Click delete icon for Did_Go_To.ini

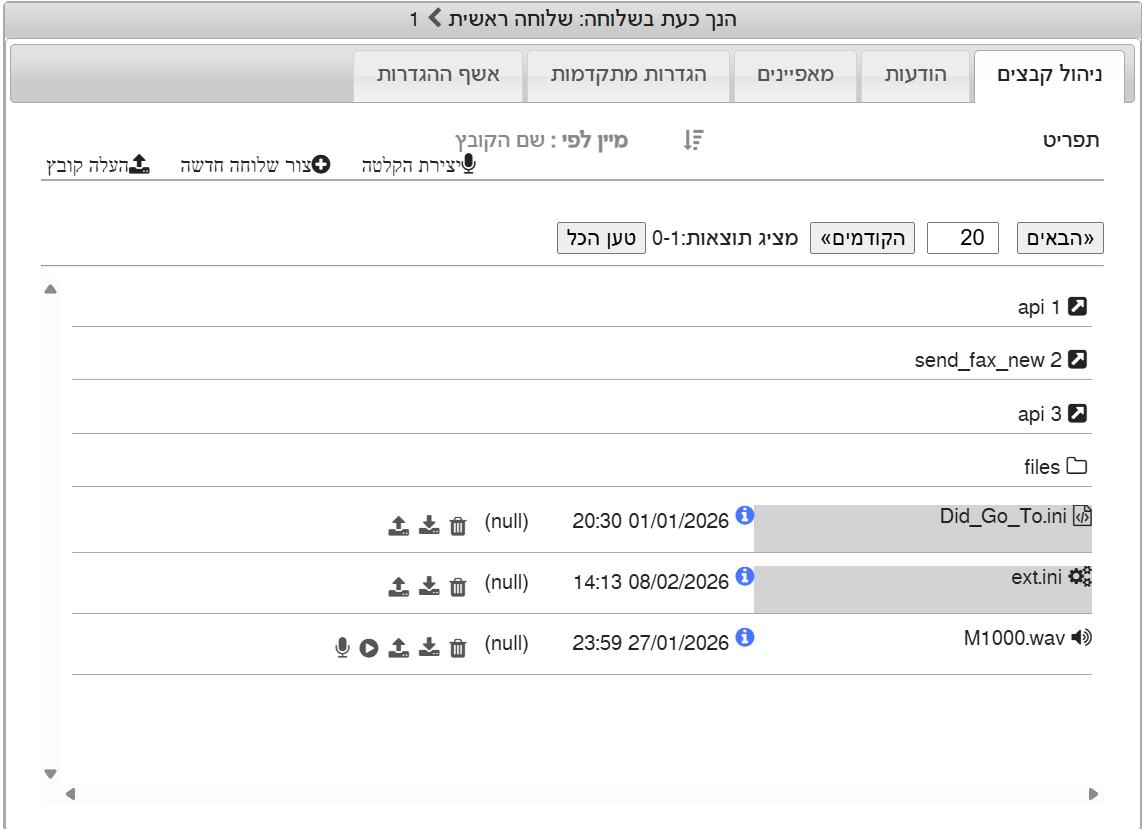coord(458,526)
